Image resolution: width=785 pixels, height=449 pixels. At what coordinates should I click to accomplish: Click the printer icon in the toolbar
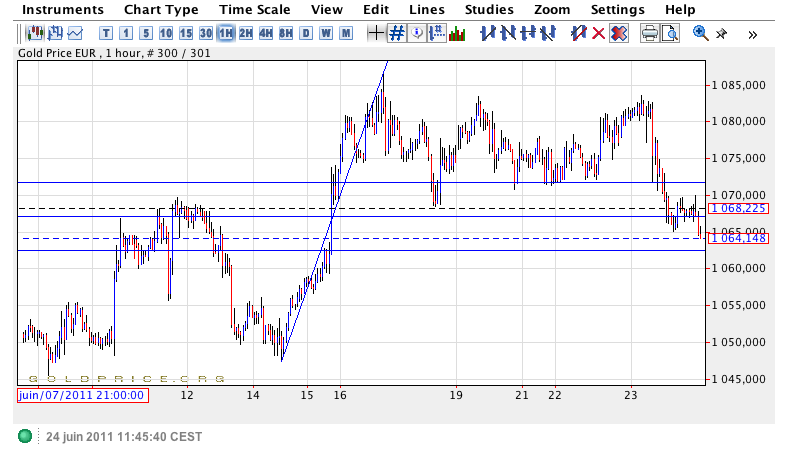(x=649, y=33)
